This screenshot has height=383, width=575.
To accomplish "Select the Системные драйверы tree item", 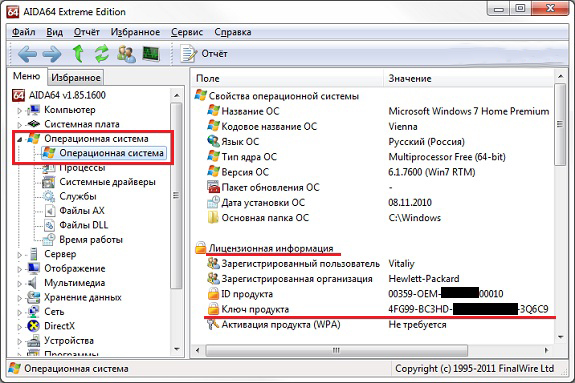I will click(99, 182).
